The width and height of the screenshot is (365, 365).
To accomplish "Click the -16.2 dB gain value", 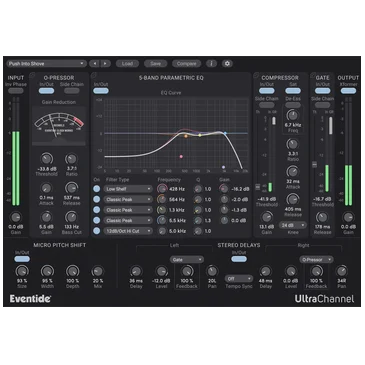I will [x=240, y=189].
